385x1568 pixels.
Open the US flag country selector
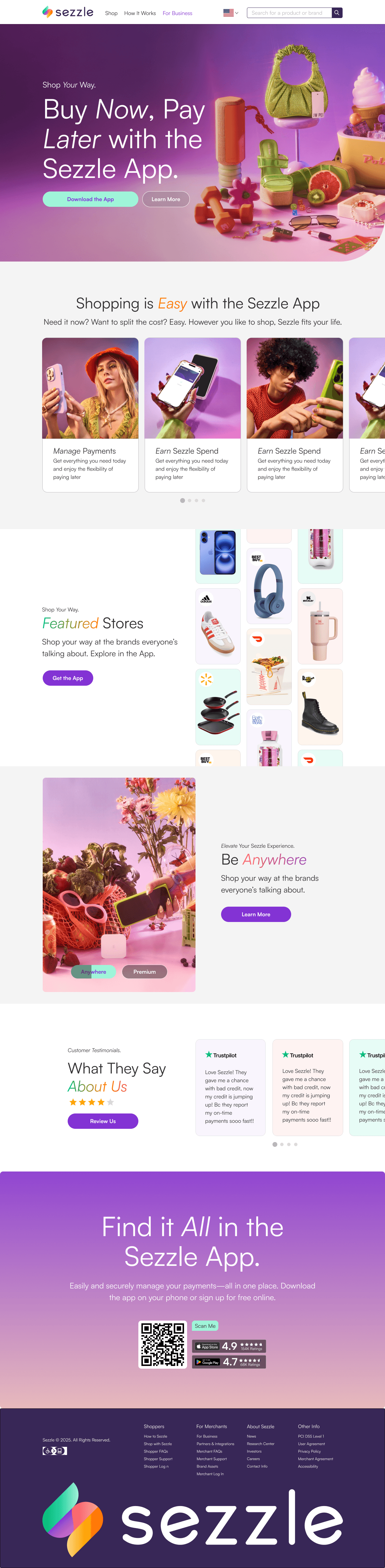coord(231,13)
